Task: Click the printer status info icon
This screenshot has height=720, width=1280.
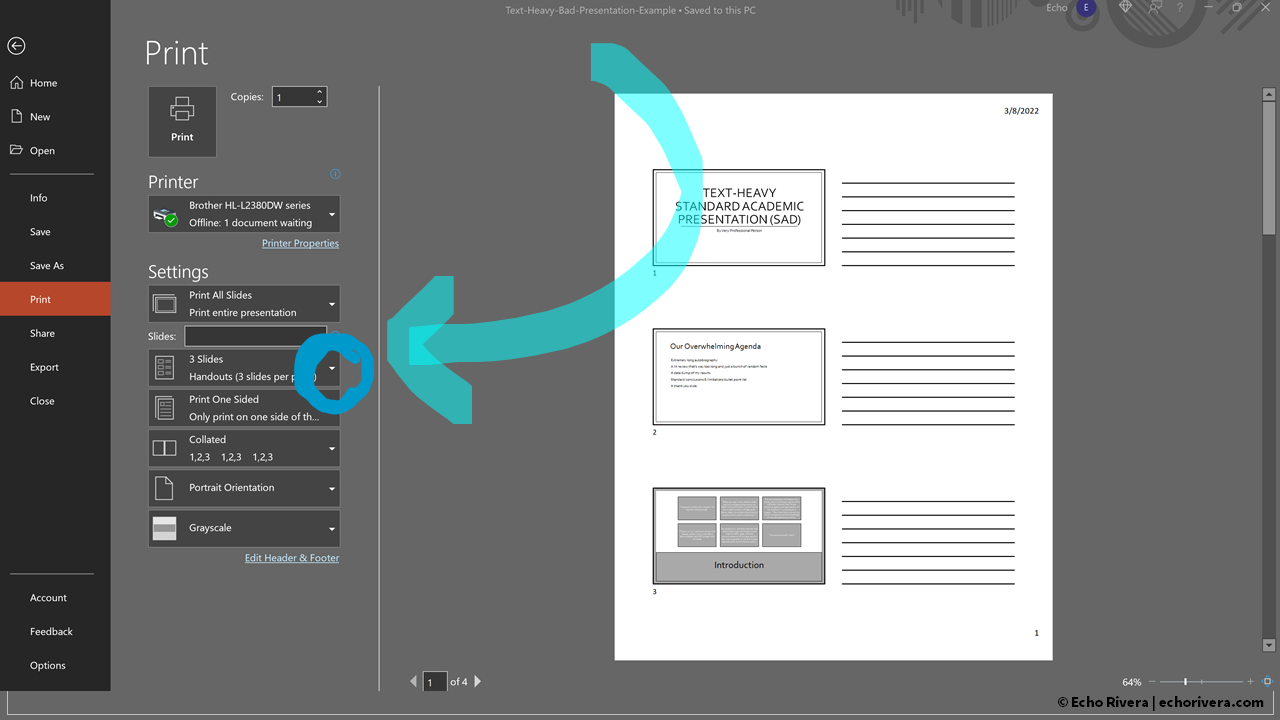Action: (335, 174)
